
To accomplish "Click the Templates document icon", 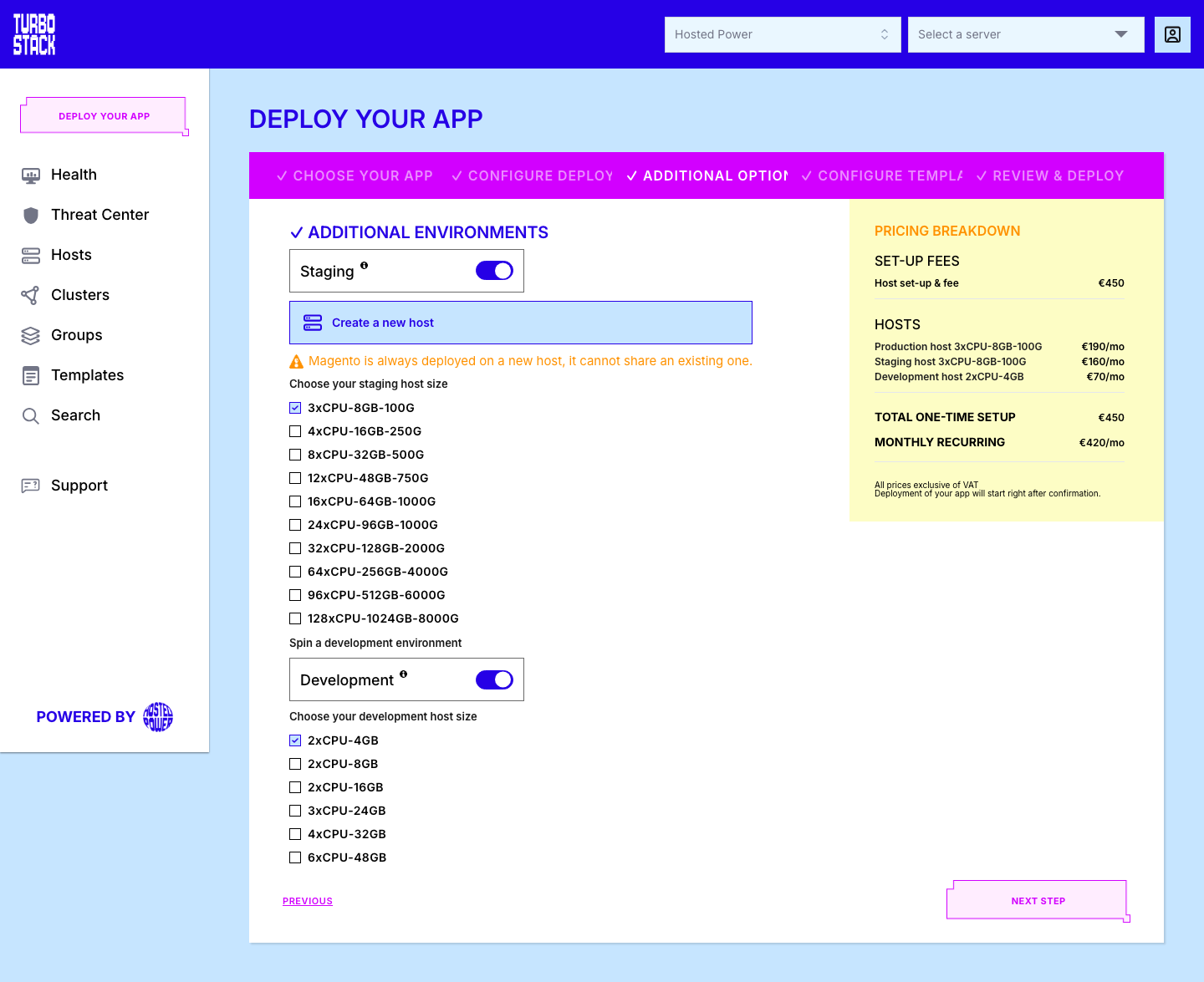I will 31,376.
